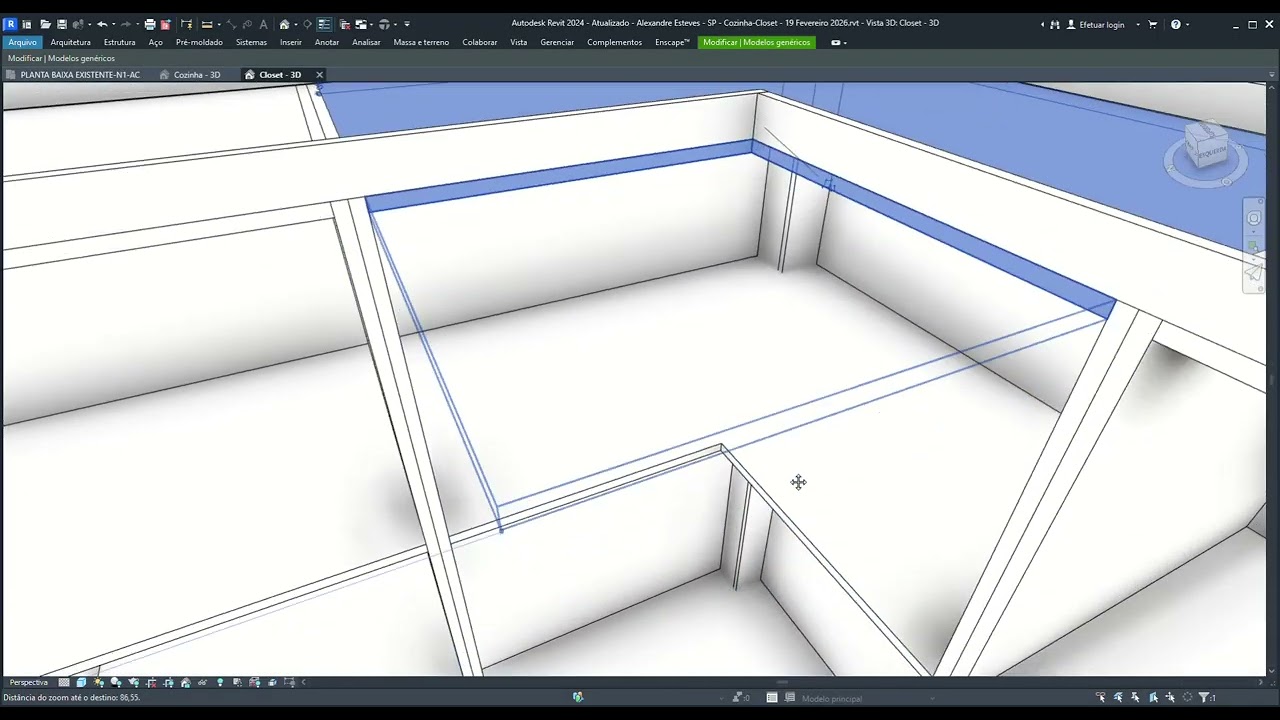This screenshot has width=1280, height=720.
Task: Toggle the ribbon panel display button
Action: tap(836, 42)
